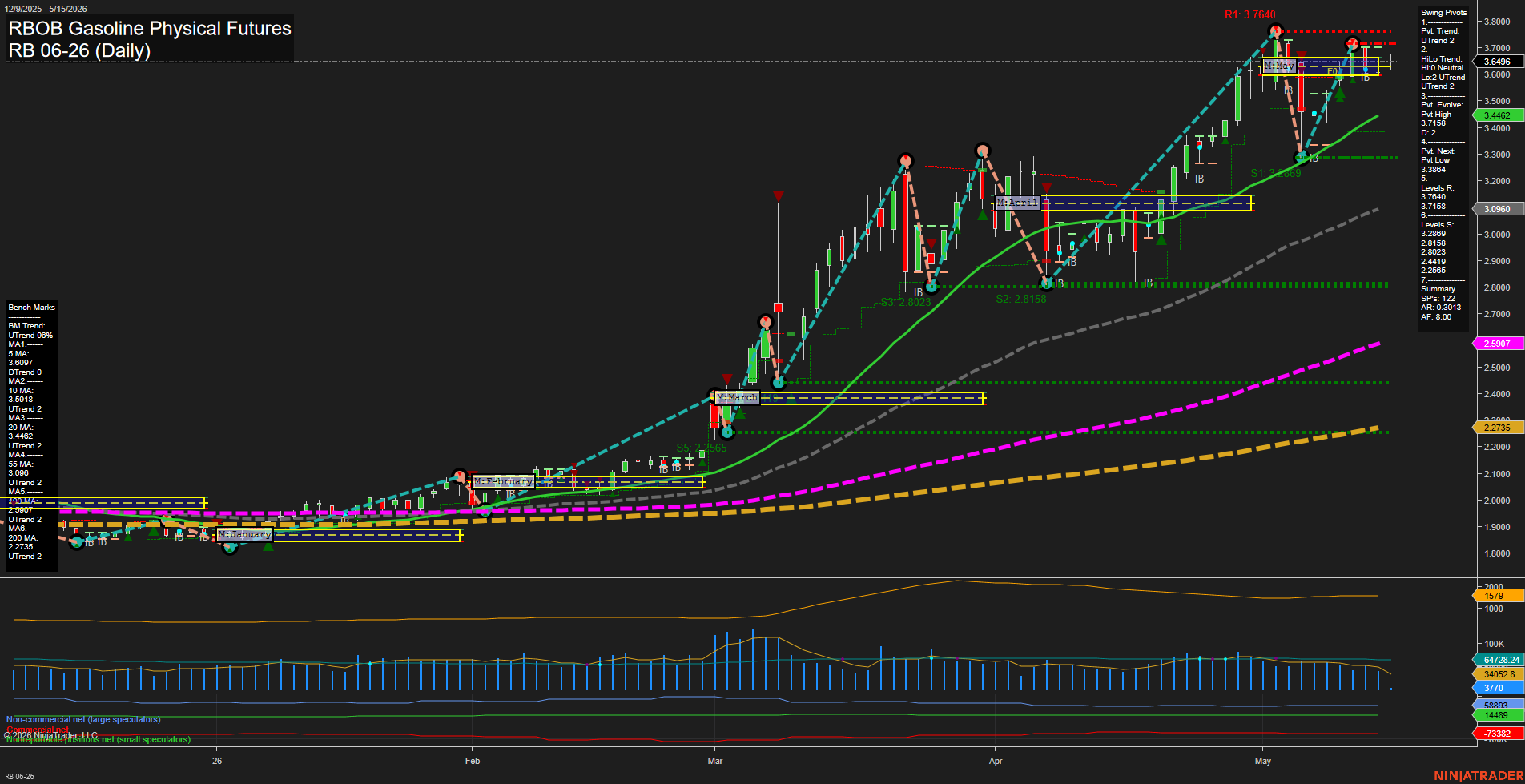Click the swing pivot high circle below the R1: 3.7640 label

(x=1275, y=32)
